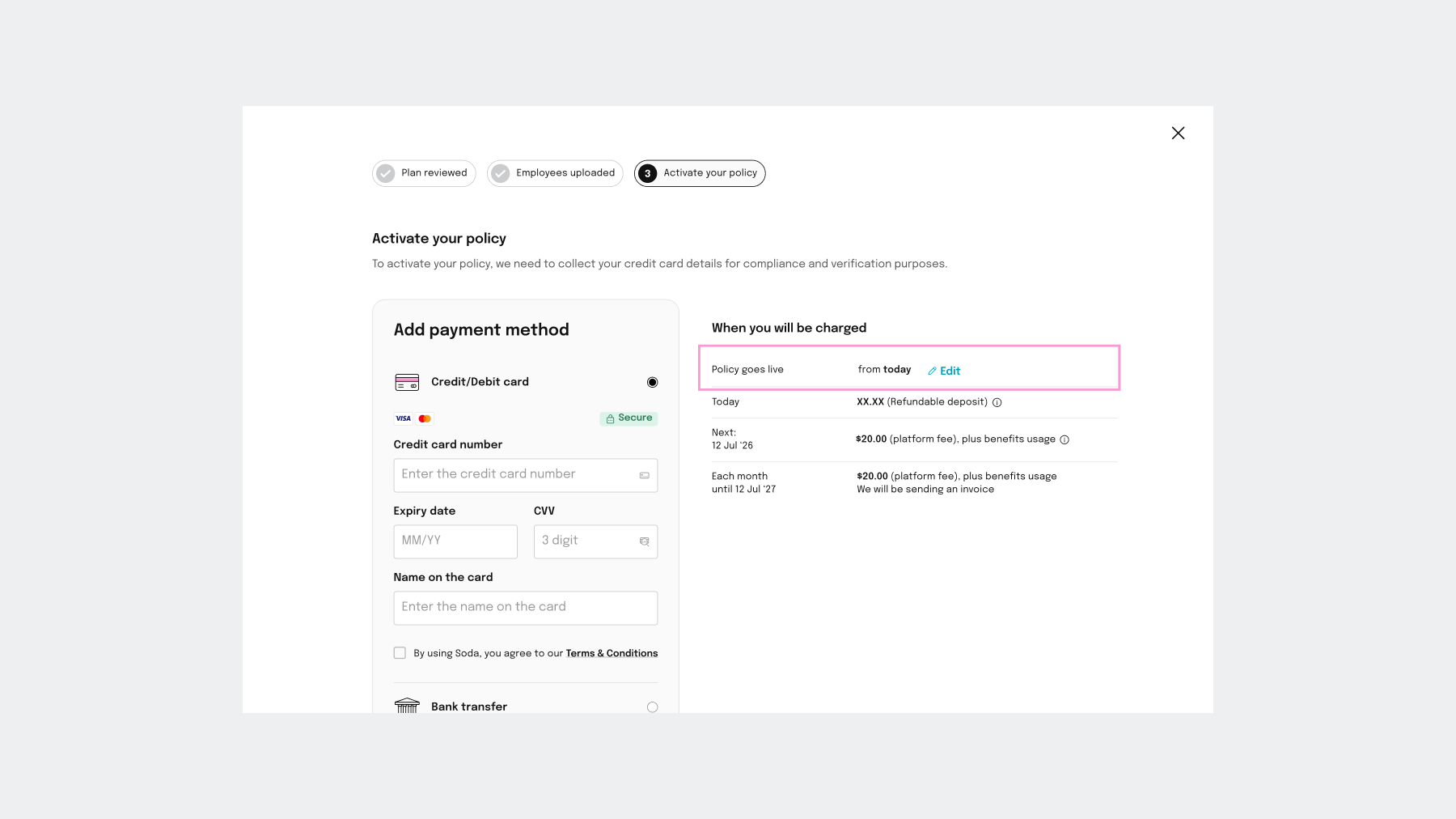The width and height of the screenshot is (1456, 819).
Task: Click the Name on the card field
Action: [x=526, y=608]
